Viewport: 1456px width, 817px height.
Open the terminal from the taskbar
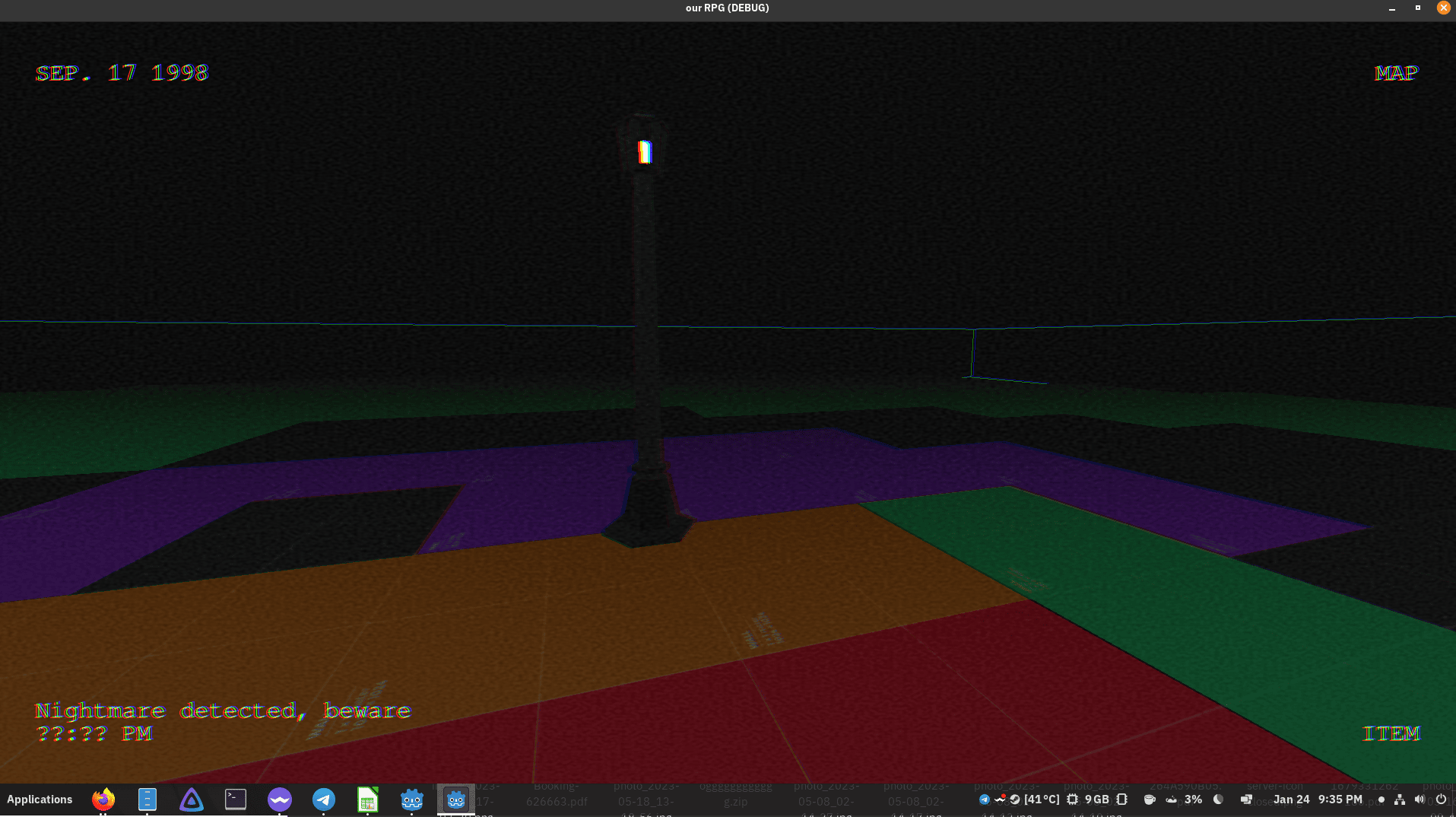click(236, 800)
